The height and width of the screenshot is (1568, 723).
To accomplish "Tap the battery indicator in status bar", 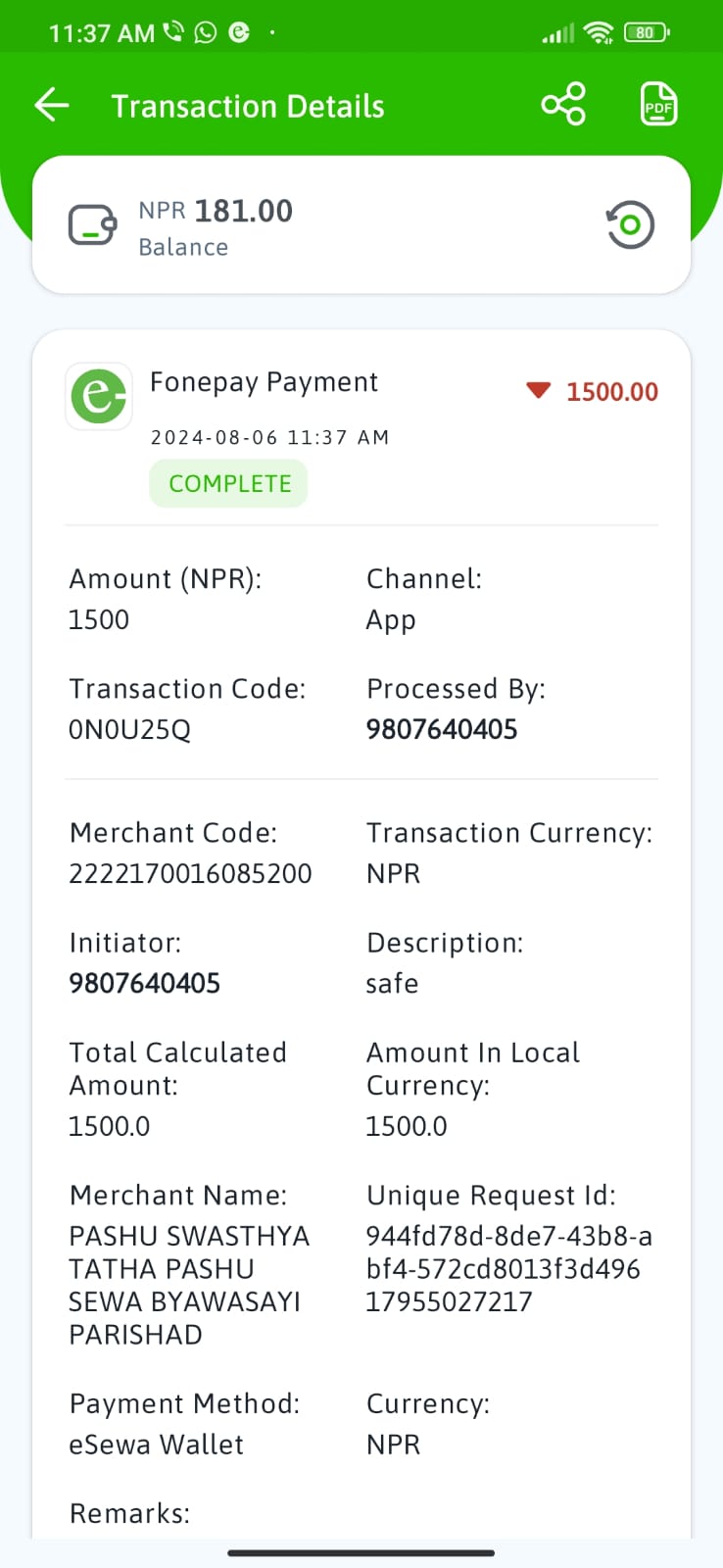I will click(x=647, y=32).
